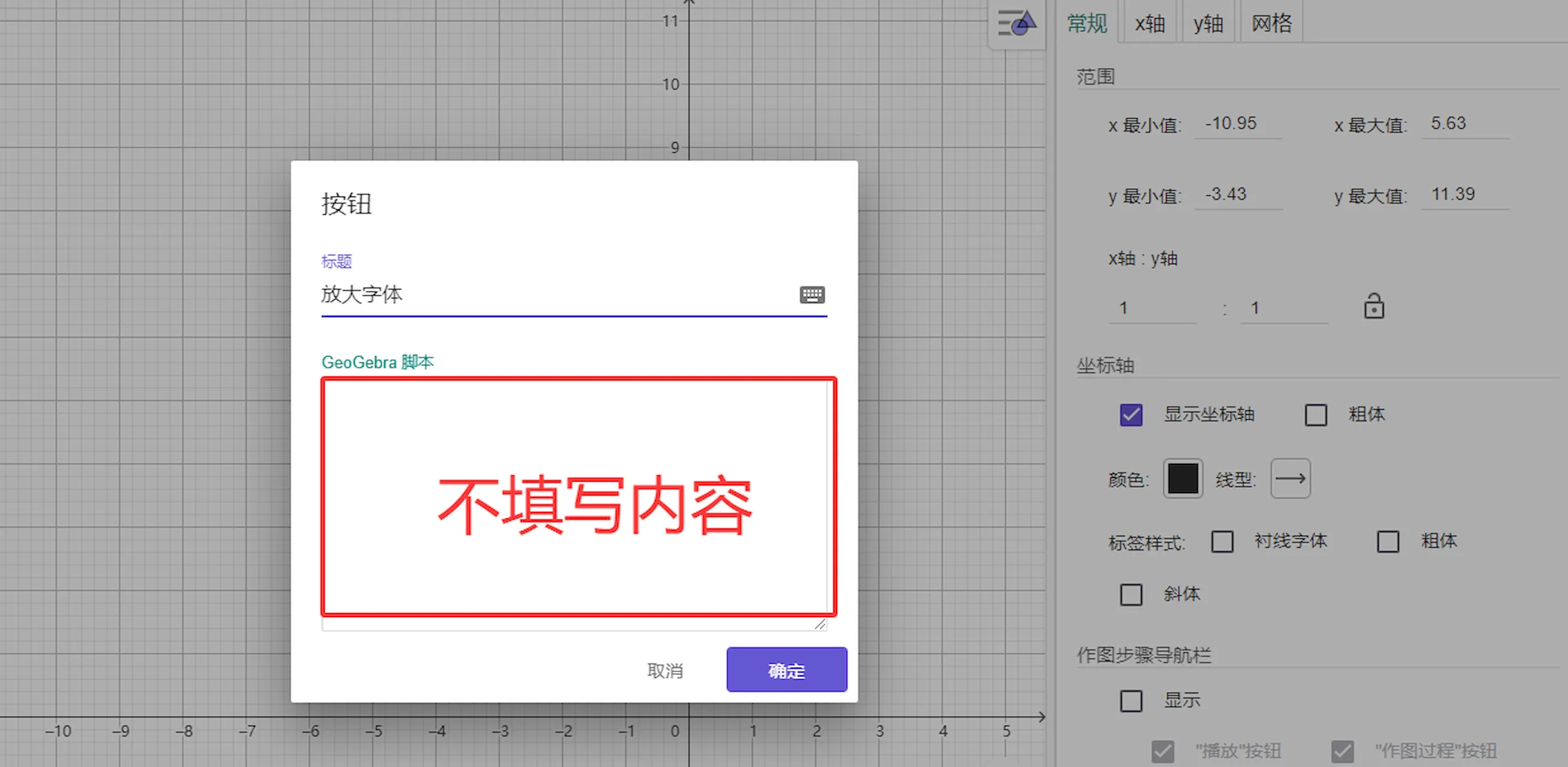Enable 粗体 for coordinate axes
The image size is (1568, 767).
[1315, 415]
